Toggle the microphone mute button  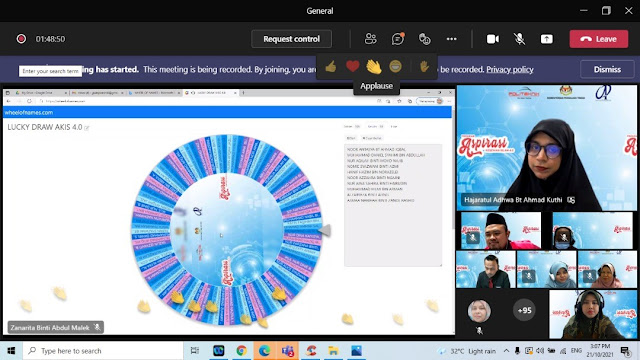tap(519, 39)
